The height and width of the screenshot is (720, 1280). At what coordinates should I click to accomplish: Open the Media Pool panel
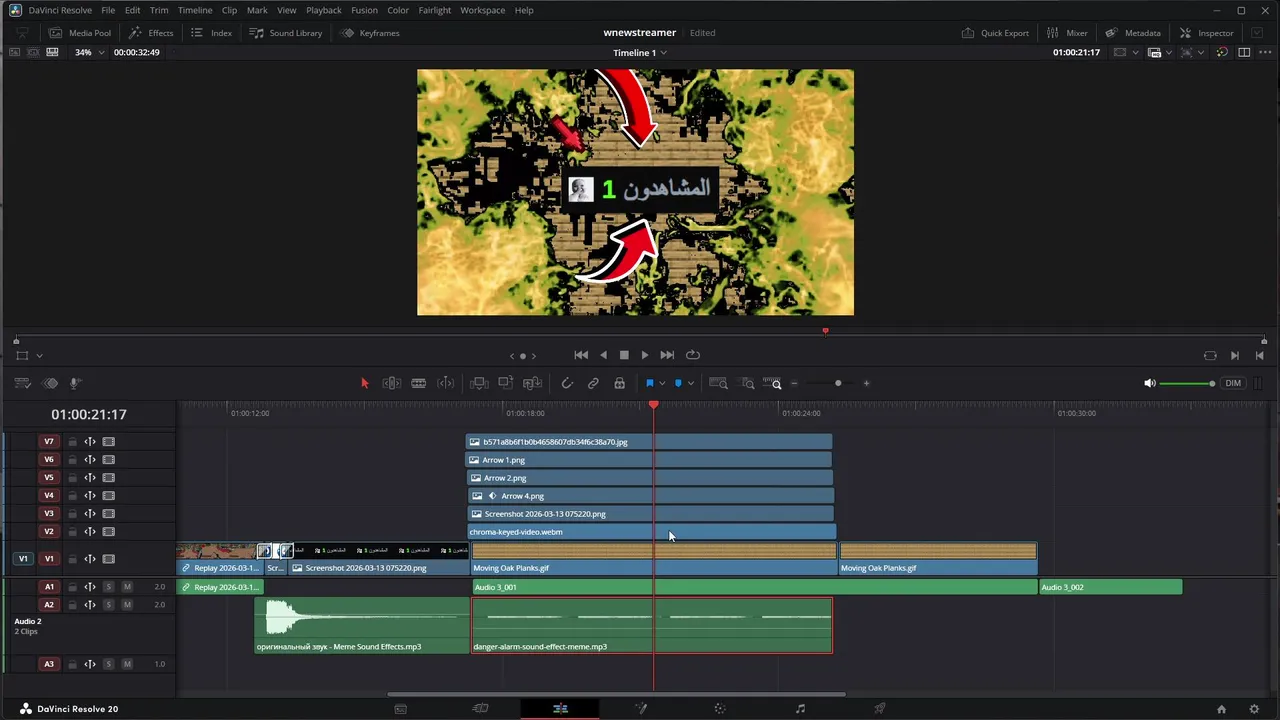coord(81,33)
